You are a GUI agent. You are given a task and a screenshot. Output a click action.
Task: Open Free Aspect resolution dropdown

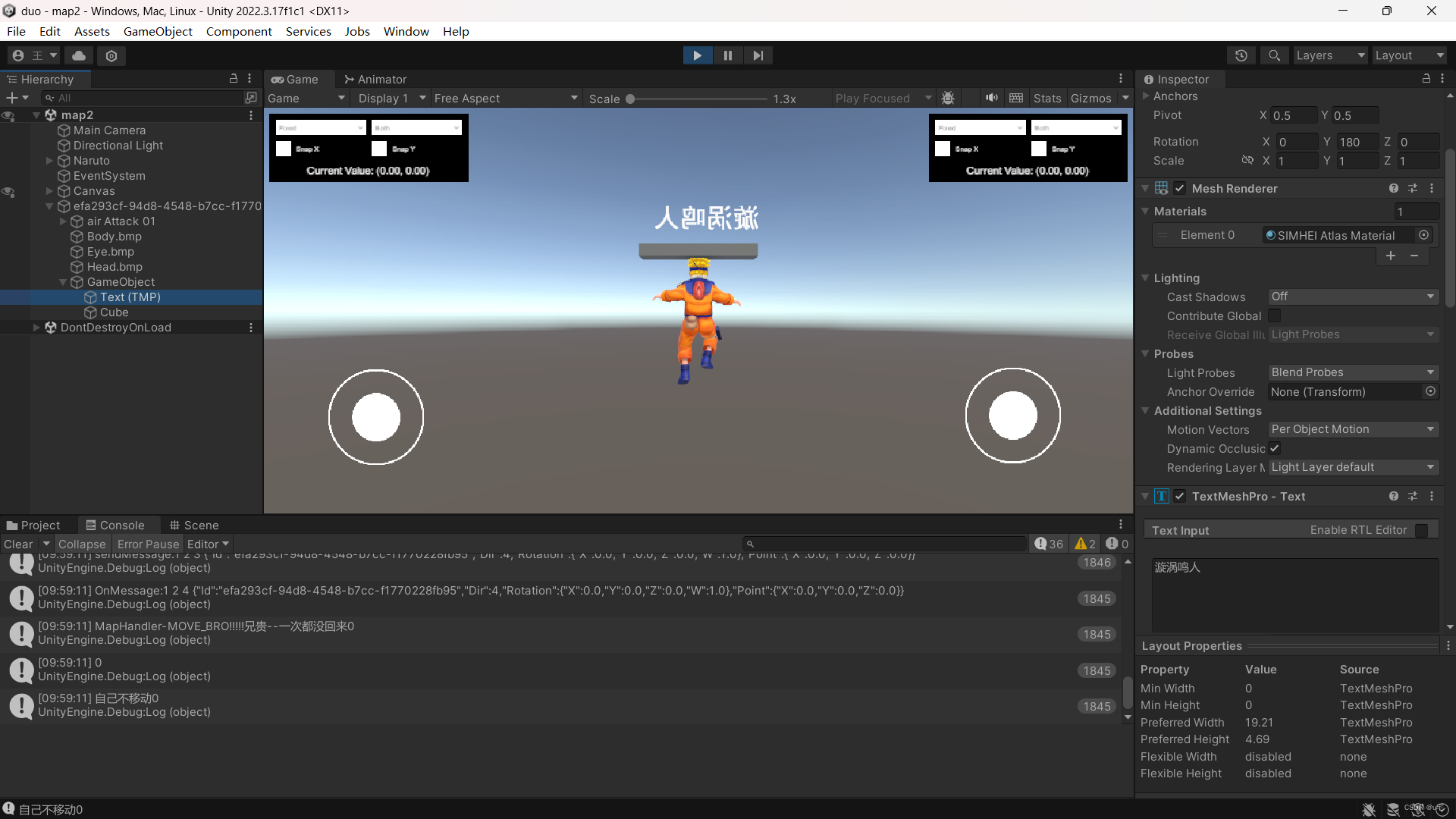tap(506, 98)
